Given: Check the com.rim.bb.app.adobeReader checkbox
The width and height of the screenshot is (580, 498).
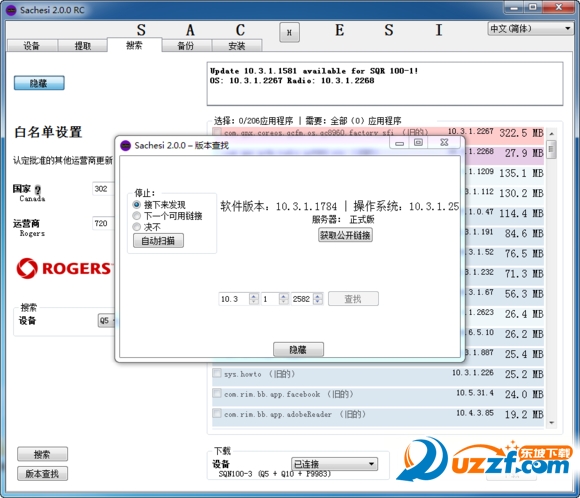Looking at the screenshot, I should tap(217, 413).
